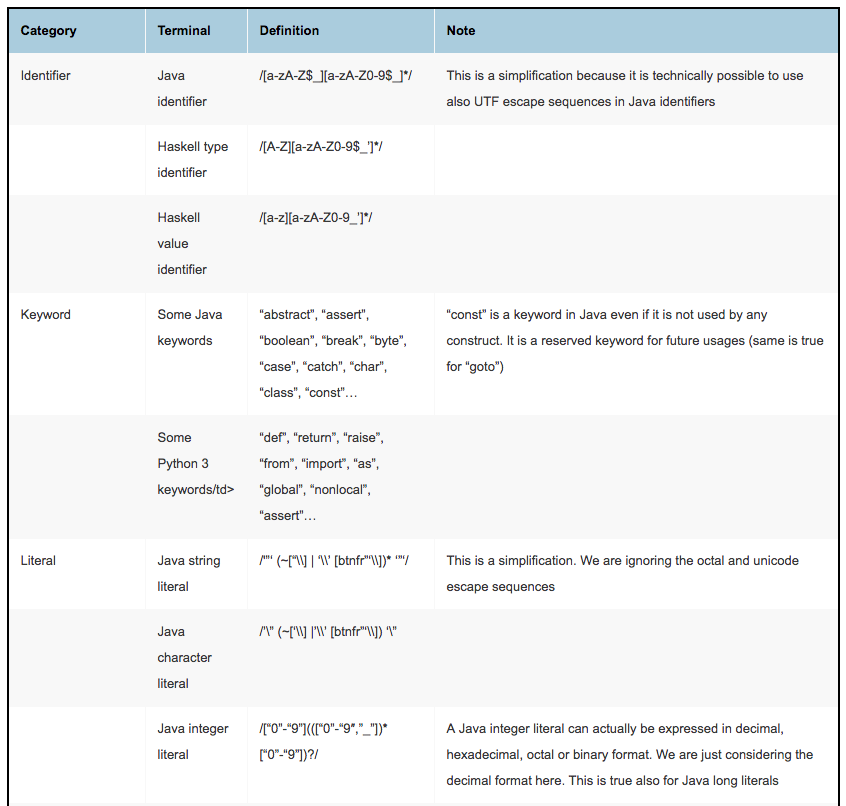This screenshot has width=846, height=806.
Task: Click the Python keywords list starting with "def"
Action: [320, 476]
